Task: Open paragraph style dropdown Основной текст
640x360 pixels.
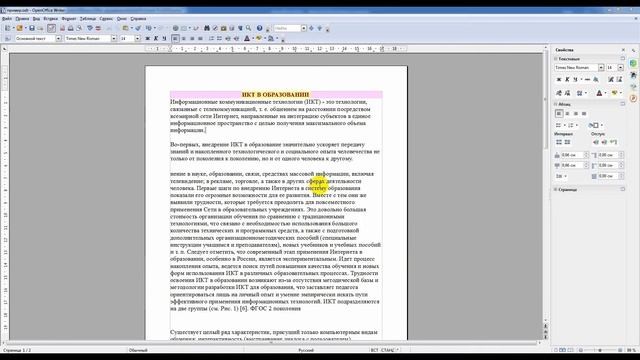Action: point(58,38)
